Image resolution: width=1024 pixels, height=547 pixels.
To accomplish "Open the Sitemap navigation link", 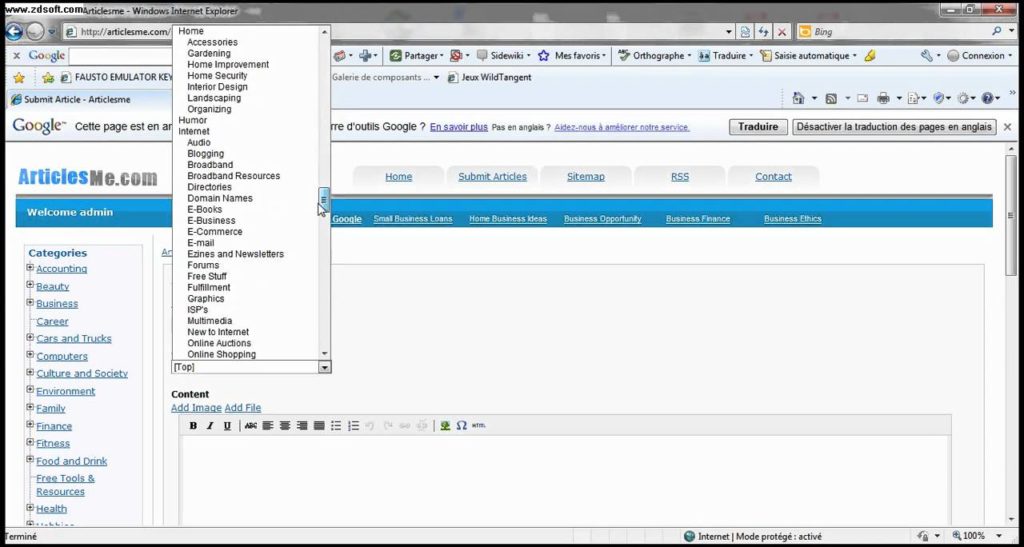I will (x=586, y=177).
